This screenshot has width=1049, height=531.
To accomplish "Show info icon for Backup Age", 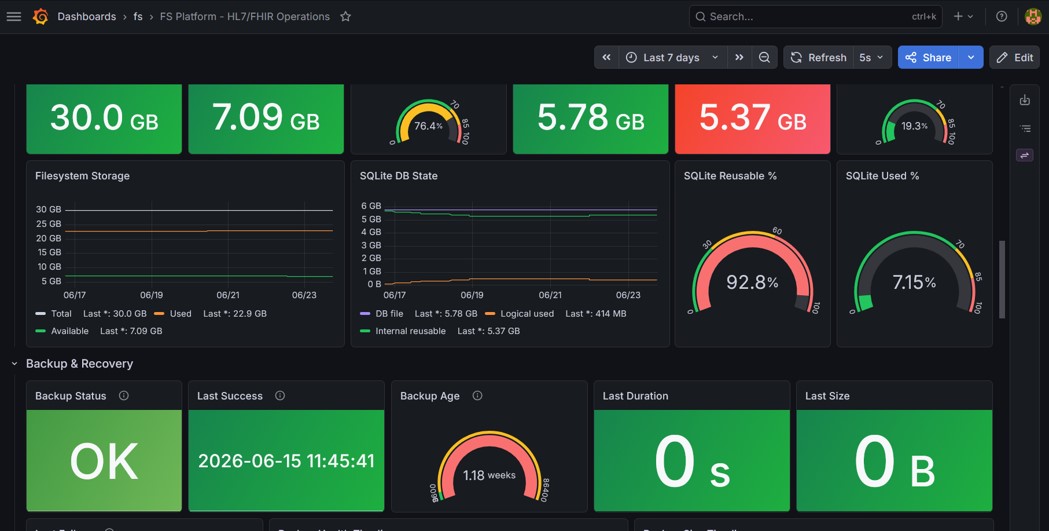I will 477,395.
